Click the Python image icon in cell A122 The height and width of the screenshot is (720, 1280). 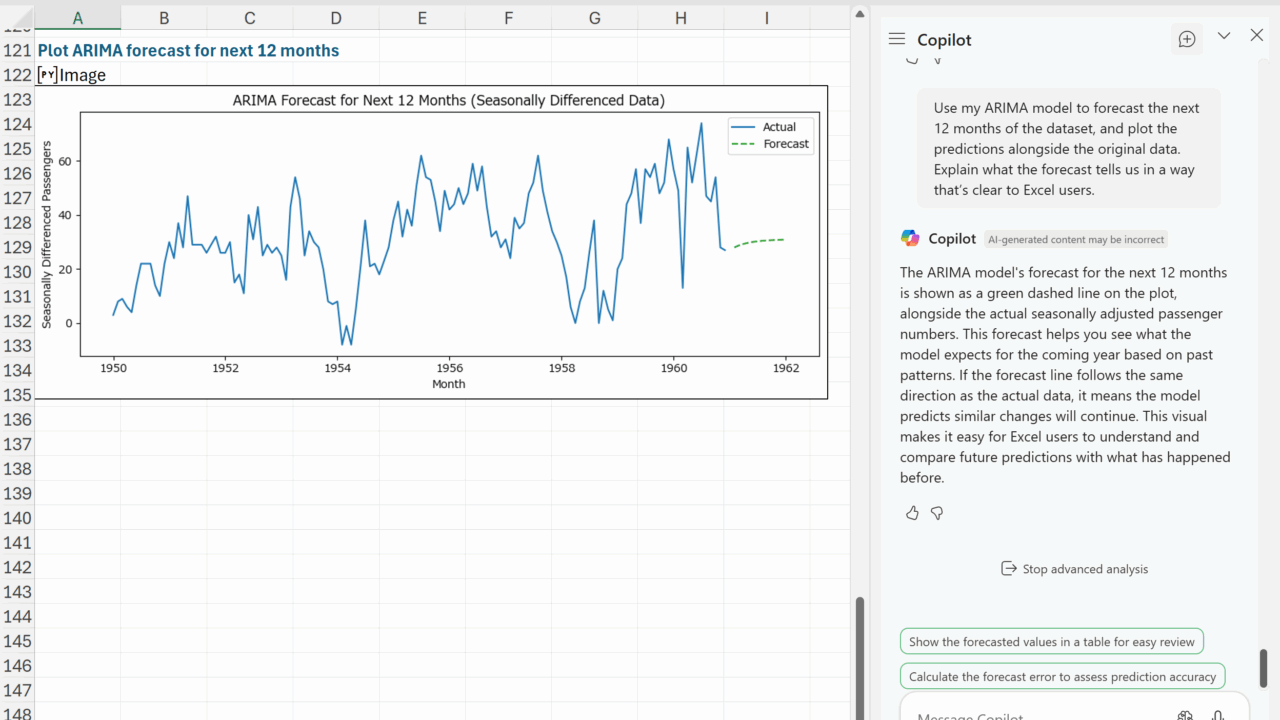pos(47,75)
